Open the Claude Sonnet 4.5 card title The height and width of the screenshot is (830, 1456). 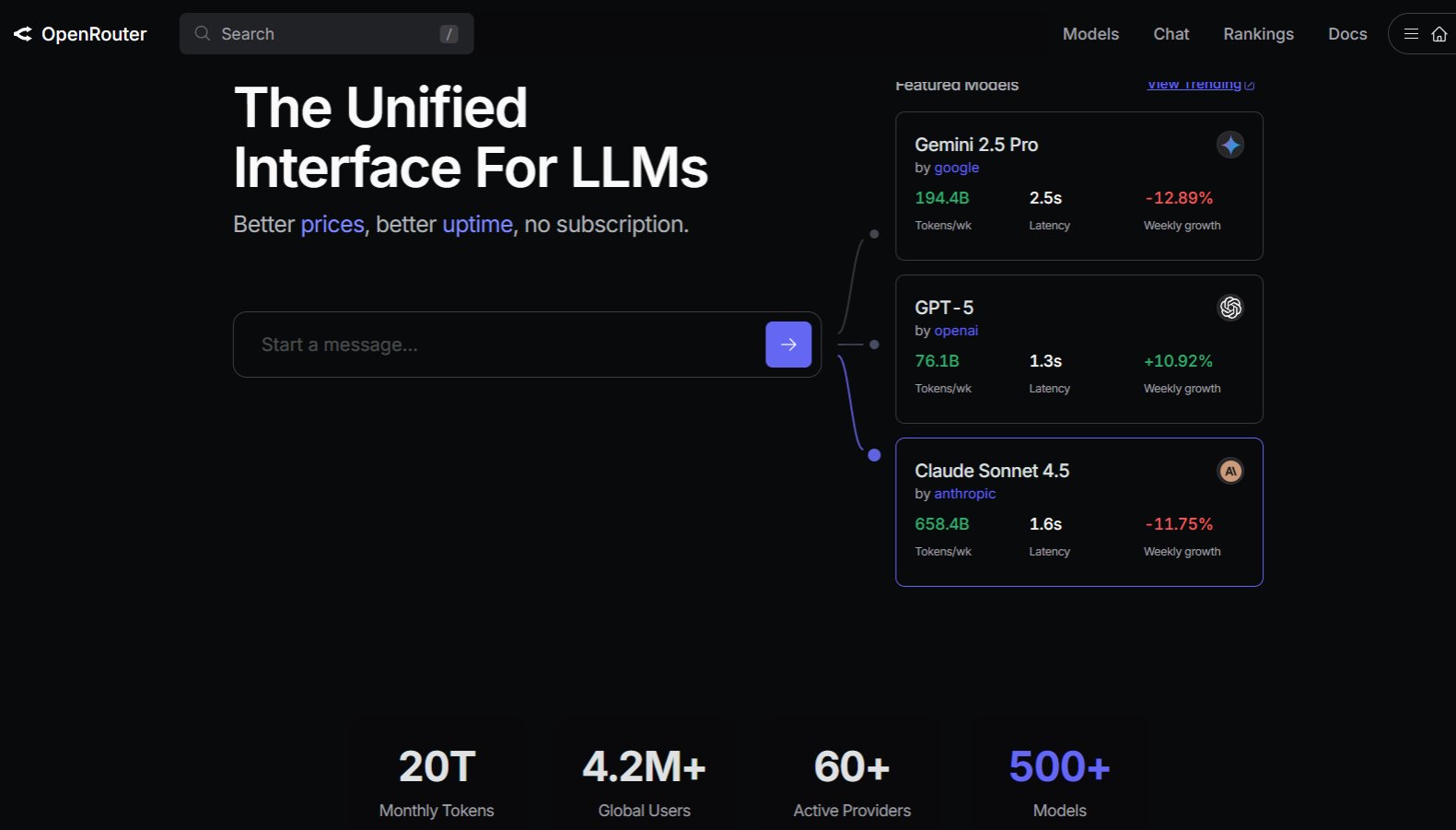pyautogui.click(x=992, y=471)
